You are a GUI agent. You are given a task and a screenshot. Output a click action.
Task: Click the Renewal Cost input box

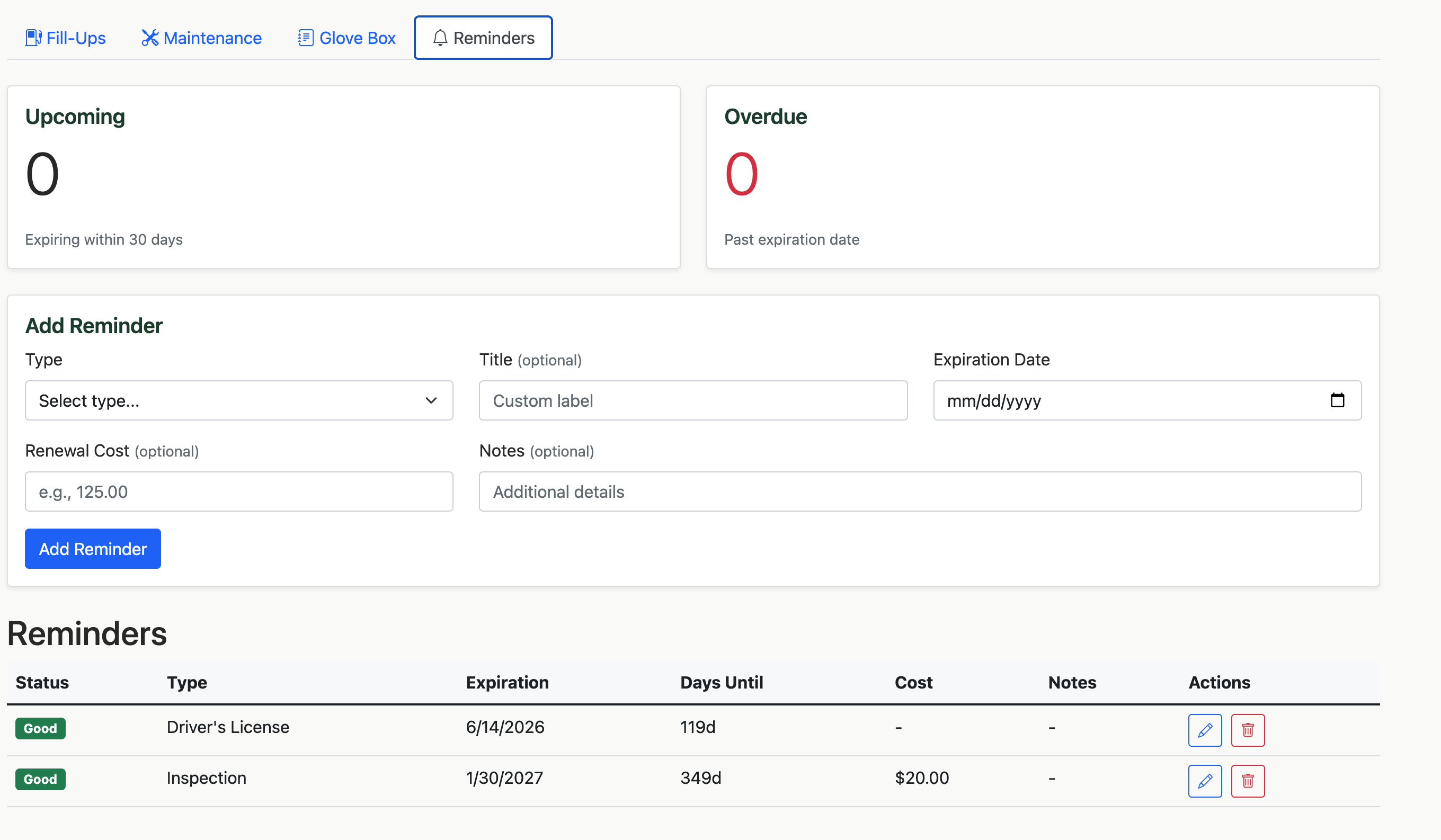(238, 491)
